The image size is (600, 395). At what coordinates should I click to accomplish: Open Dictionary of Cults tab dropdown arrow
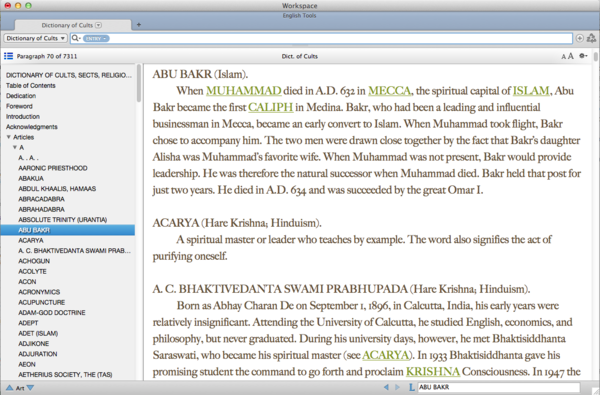point(99,25)
